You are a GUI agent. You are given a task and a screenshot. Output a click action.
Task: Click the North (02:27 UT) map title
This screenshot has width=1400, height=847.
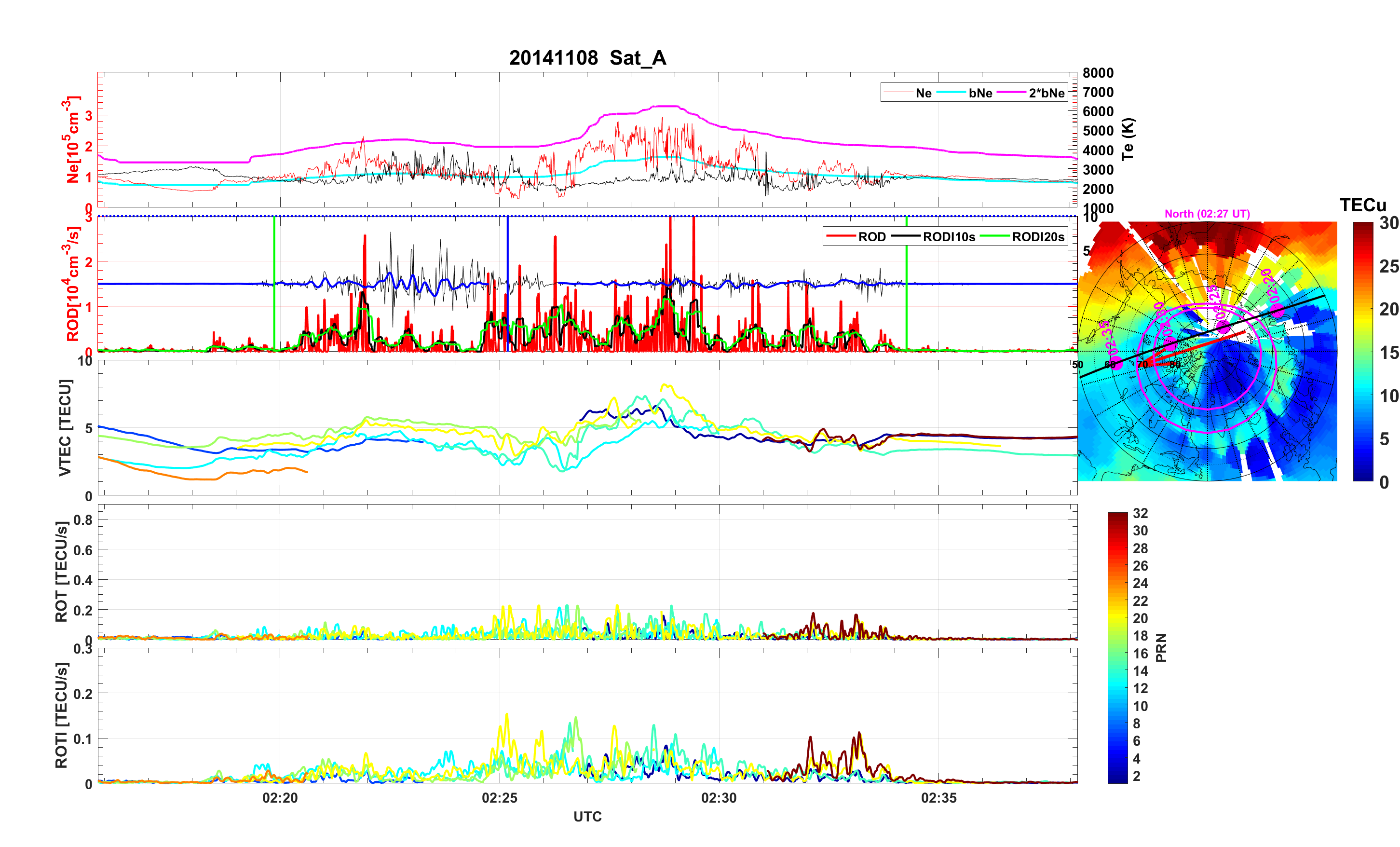click(x=1207, y=214)
